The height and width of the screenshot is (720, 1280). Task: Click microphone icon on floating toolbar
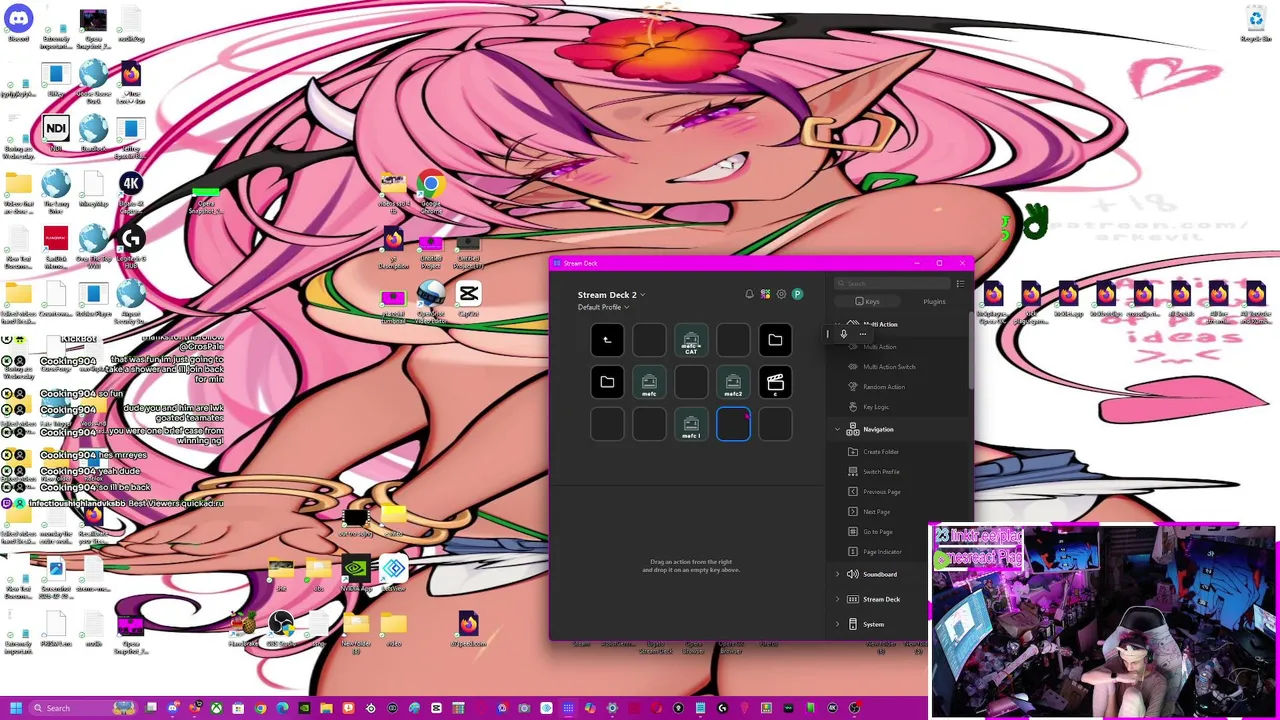click(x=843, y=334)
